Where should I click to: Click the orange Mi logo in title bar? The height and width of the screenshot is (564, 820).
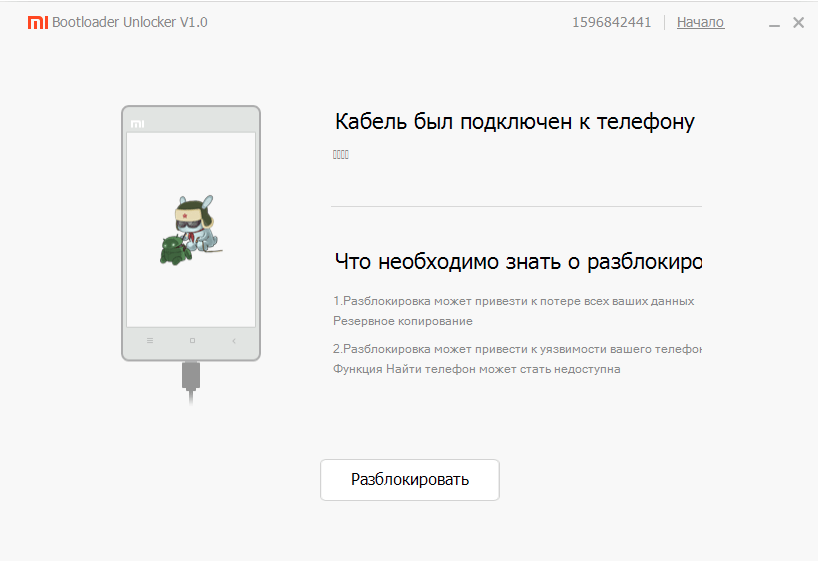click(x=37, y=22)
